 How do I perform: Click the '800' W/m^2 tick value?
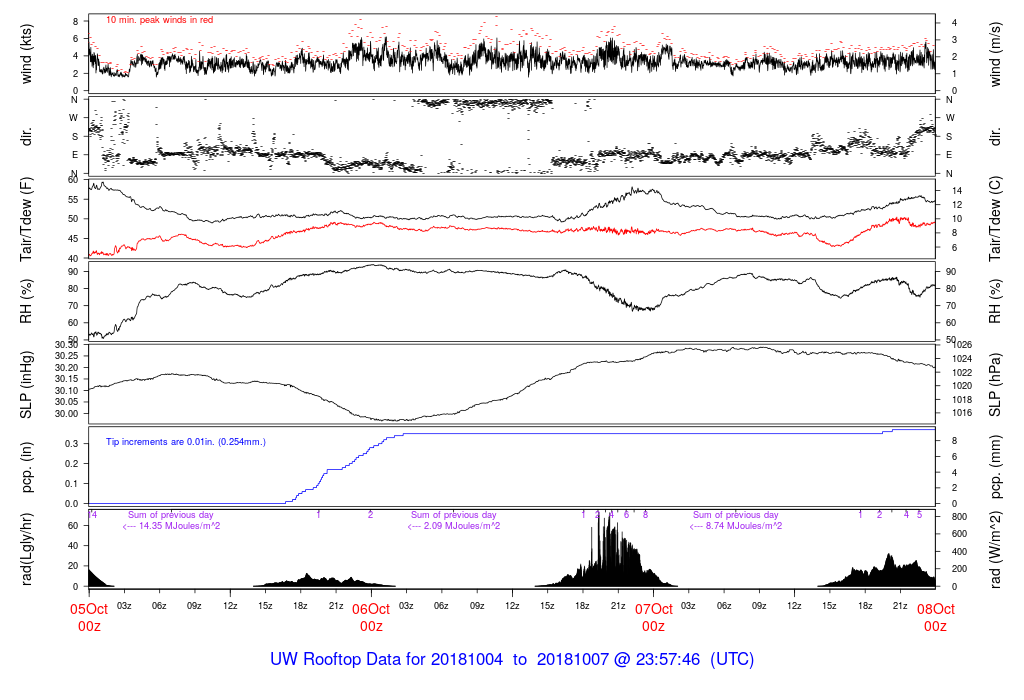point(959,517)
